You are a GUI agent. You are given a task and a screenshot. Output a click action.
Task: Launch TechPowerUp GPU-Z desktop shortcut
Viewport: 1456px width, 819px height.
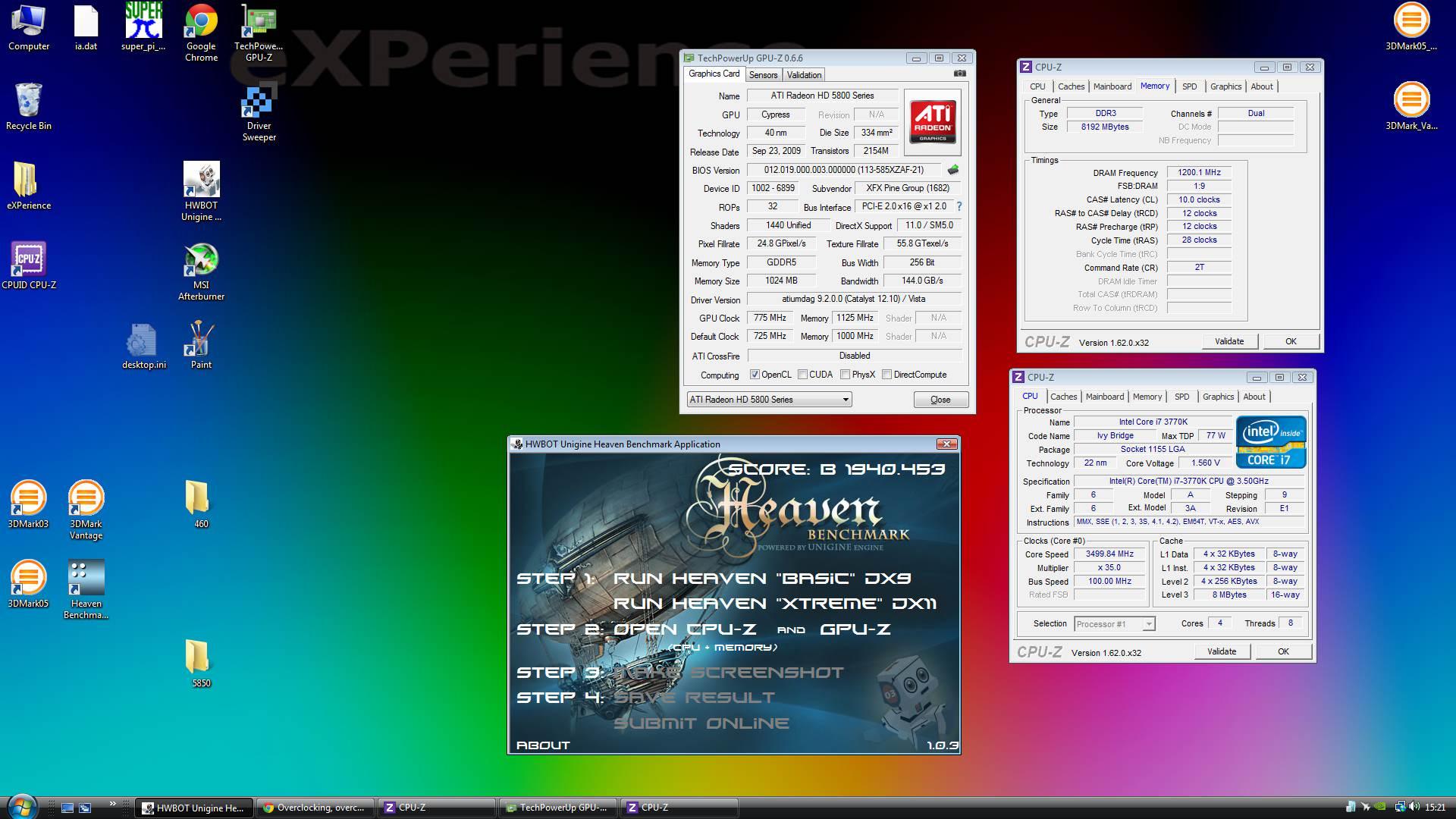[259, 33]
